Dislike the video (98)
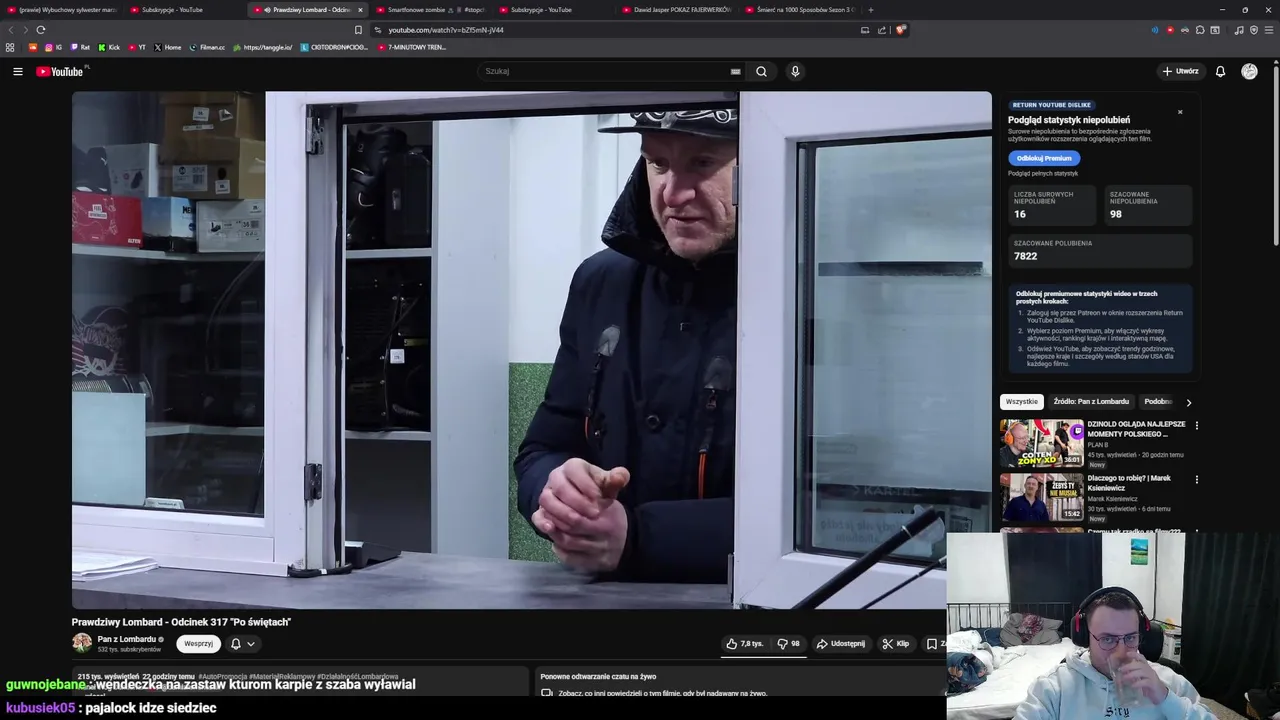Viewport: 1280px width, 720px height. (x=788, y=644)
